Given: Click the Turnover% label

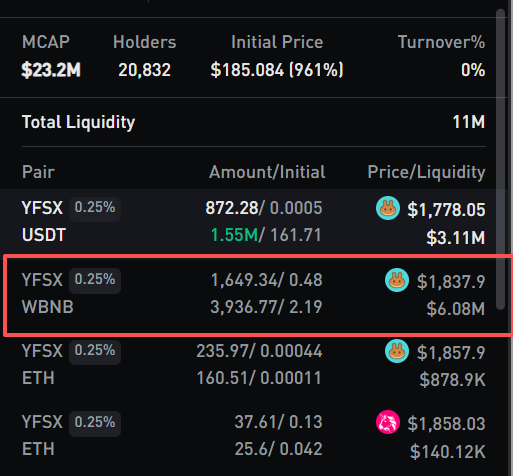Looking at the screenshot, I should (441, 42).
